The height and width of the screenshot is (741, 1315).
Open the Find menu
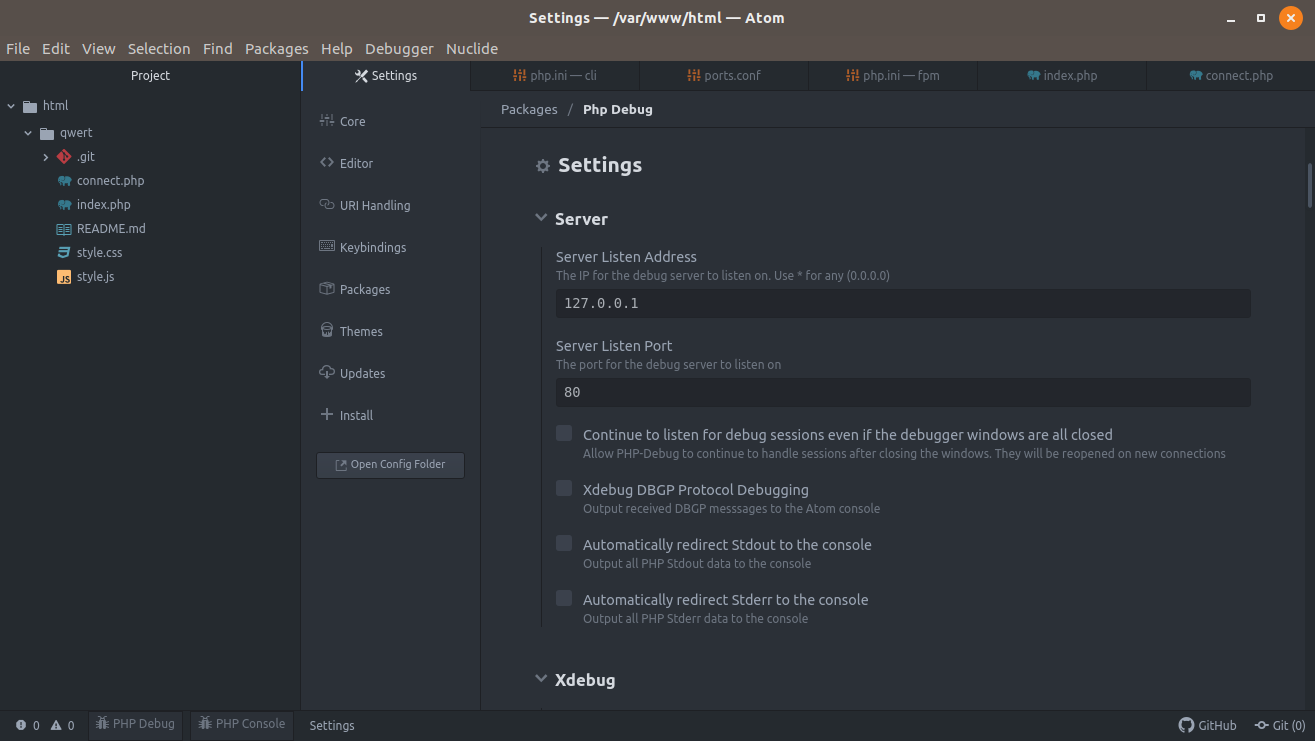[x=217, y=48]
